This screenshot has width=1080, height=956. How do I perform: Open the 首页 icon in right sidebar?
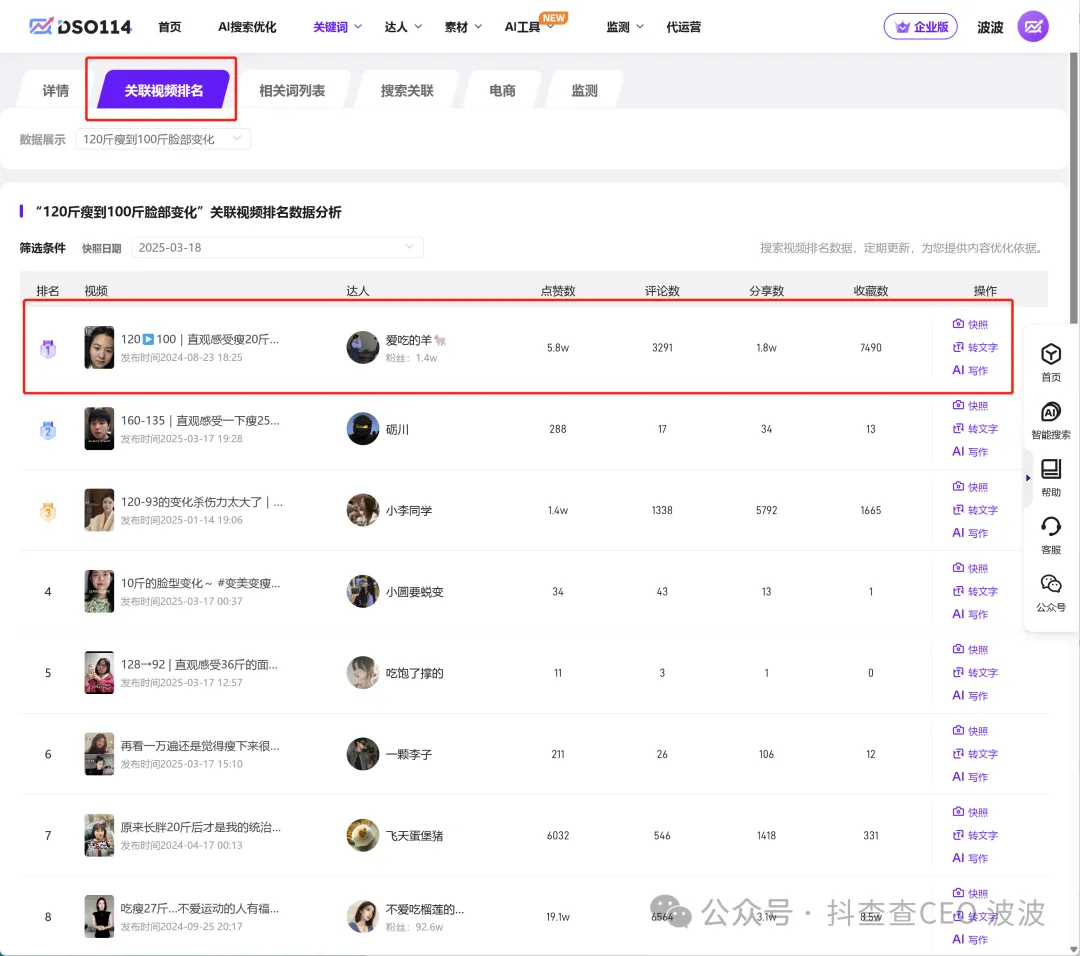pyautogui.click(x=1050, y=354)
